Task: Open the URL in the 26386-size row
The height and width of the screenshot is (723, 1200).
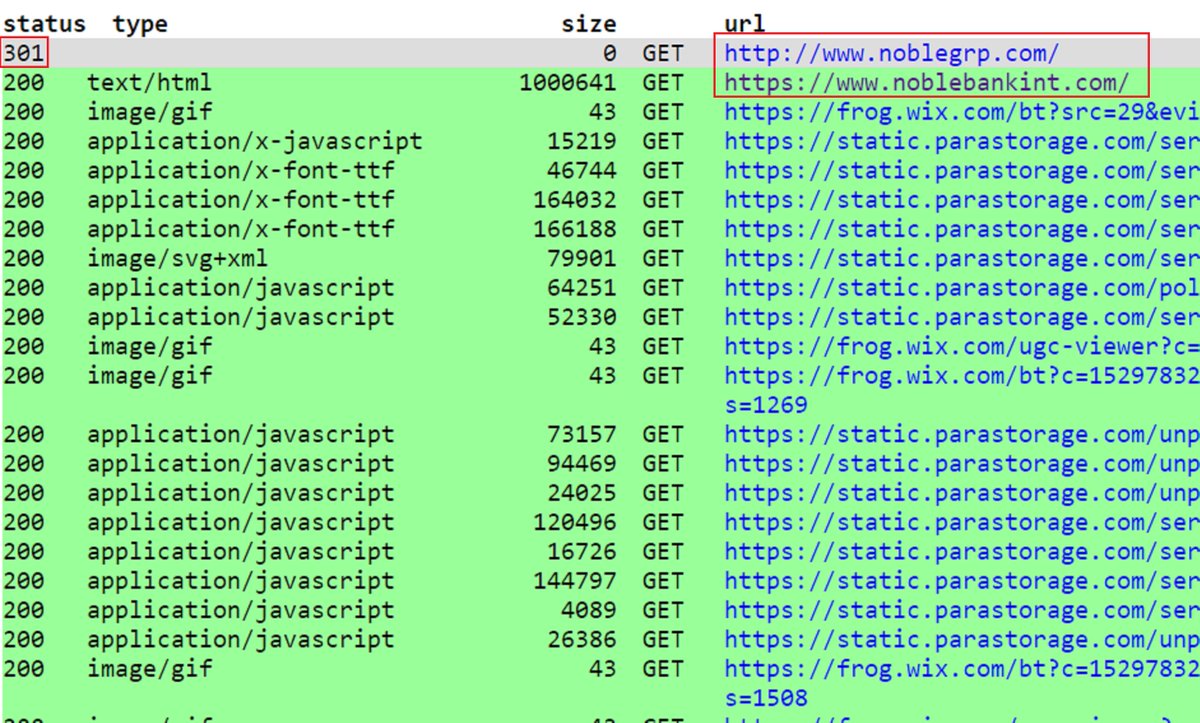Action: pos(962,639)
